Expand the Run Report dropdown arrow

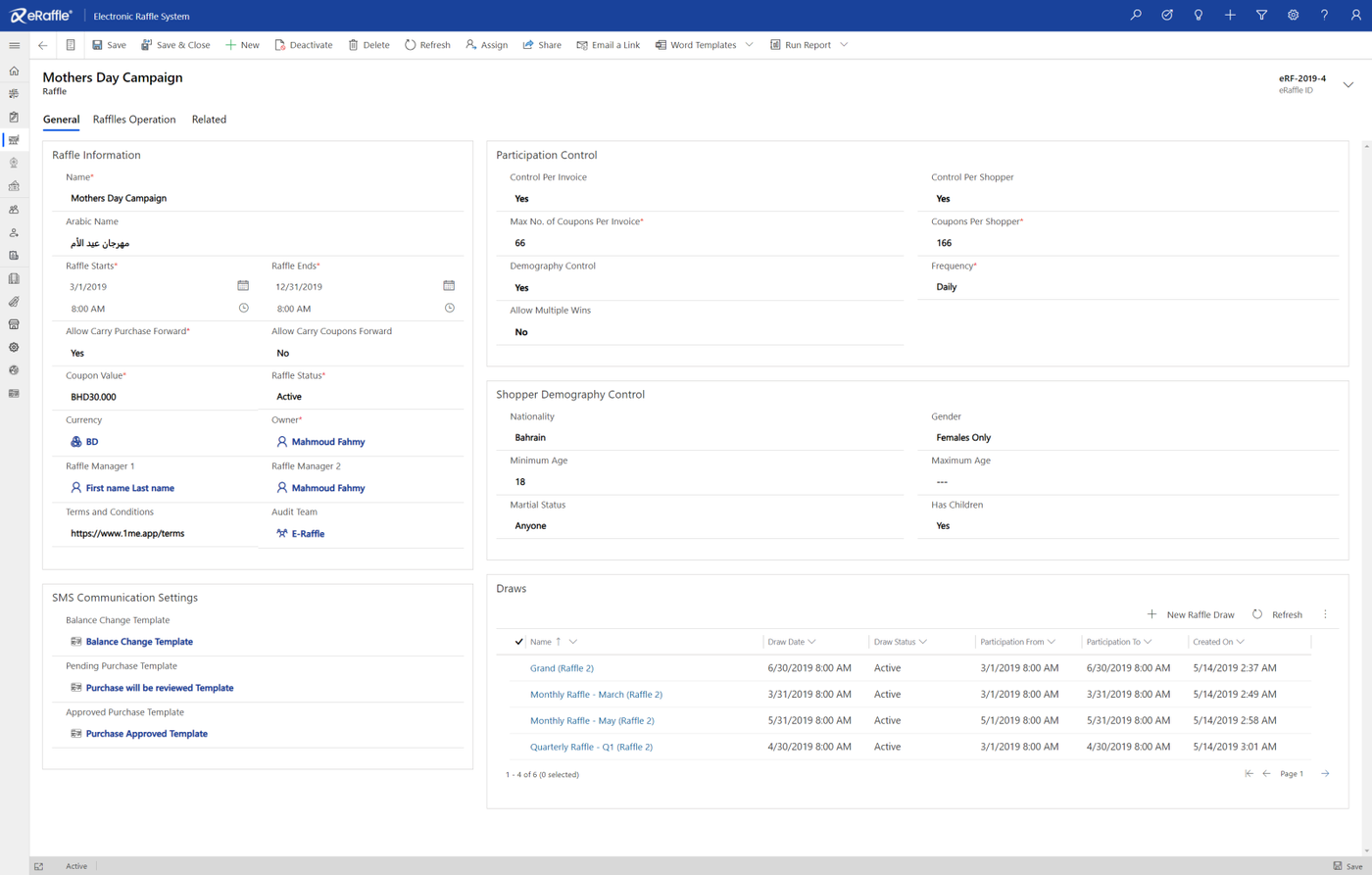[x=844, y=45]
